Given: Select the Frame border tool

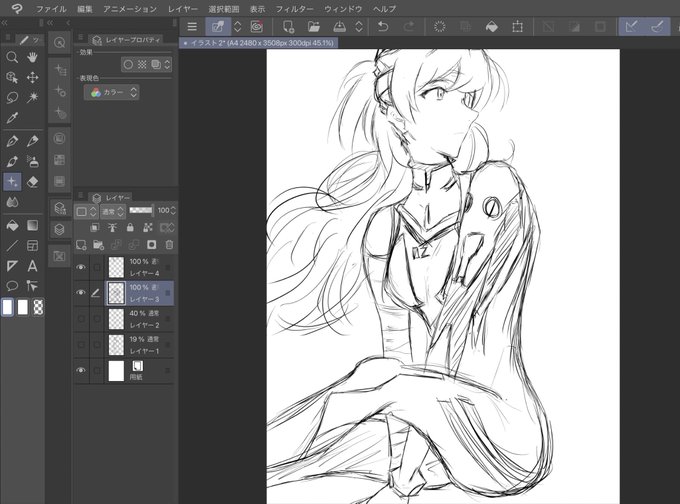Looking at the screenshot, I should click(x=33, y=246).
